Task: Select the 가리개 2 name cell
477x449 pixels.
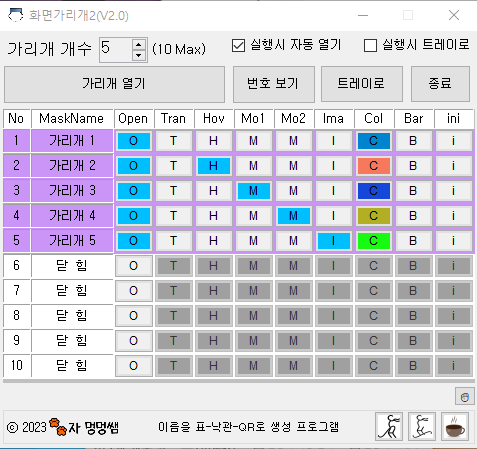Action: pos(72,166)
